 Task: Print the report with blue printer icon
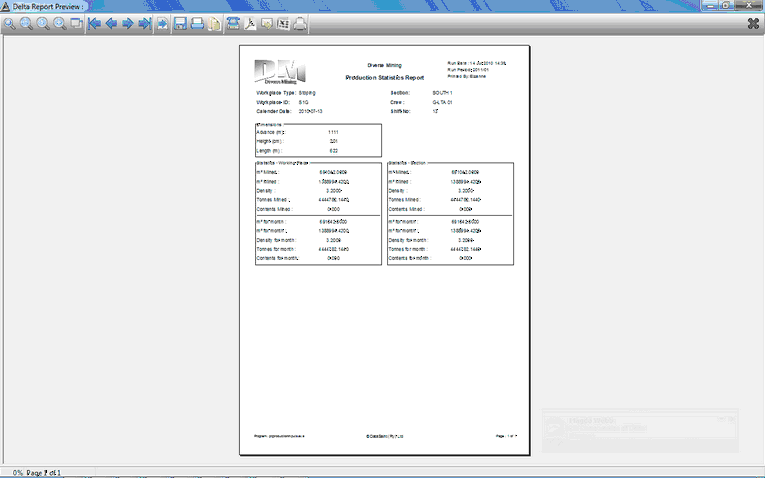tap(197, 23)
